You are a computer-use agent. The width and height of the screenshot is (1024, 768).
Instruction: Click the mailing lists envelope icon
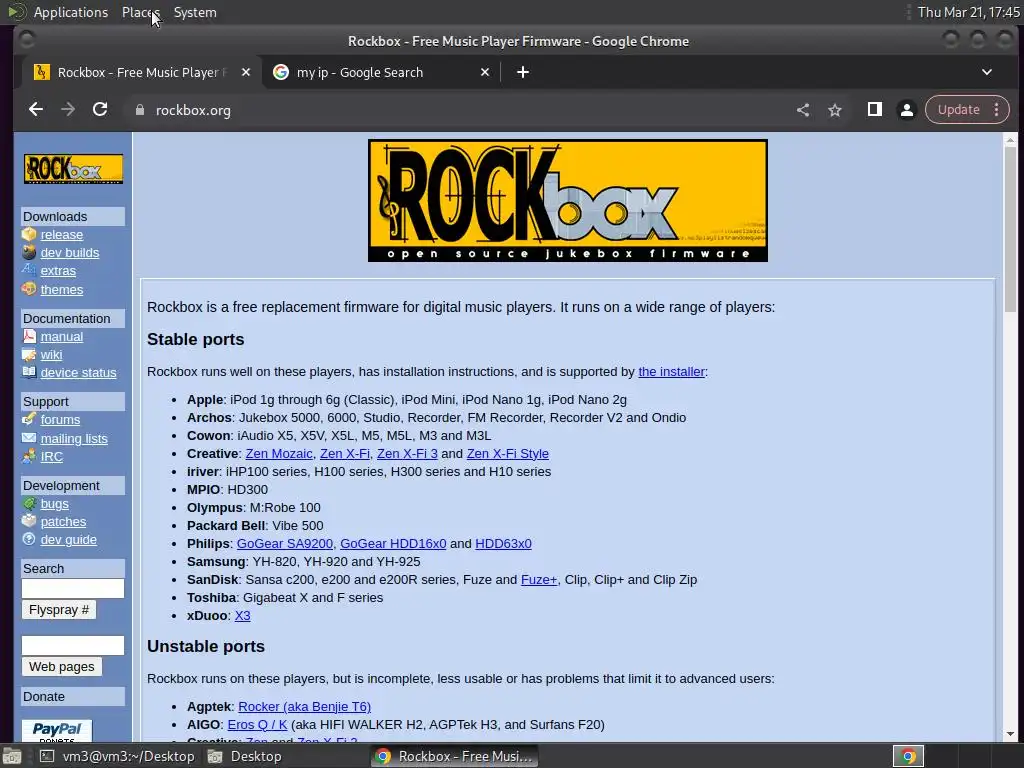click(x=29, y=438)
